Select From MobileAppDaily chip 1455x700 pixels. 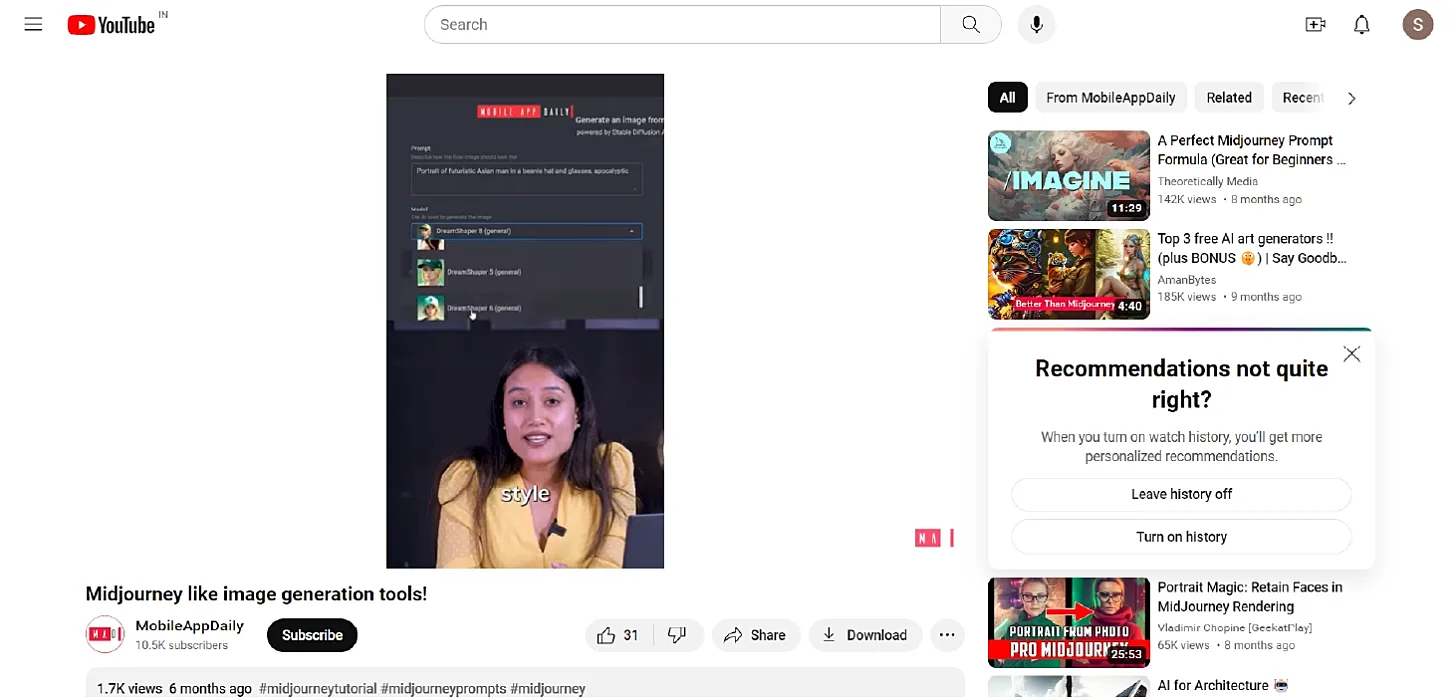(x=1111, y=98)
